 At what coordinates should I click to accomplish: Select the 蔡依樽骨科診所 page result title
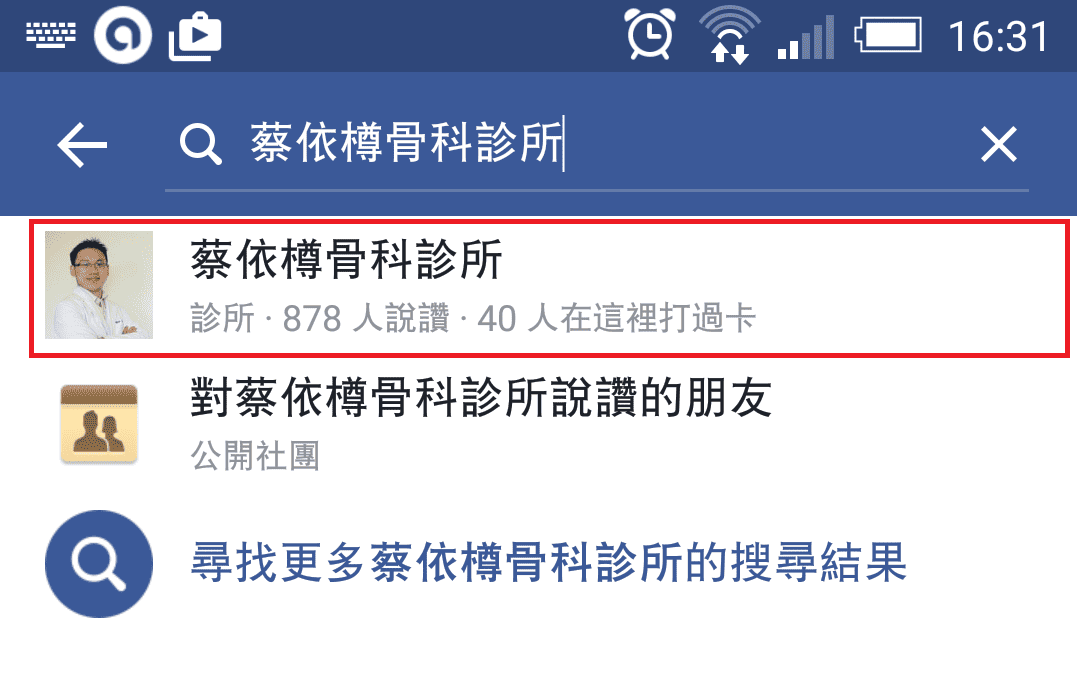point(347,260)
